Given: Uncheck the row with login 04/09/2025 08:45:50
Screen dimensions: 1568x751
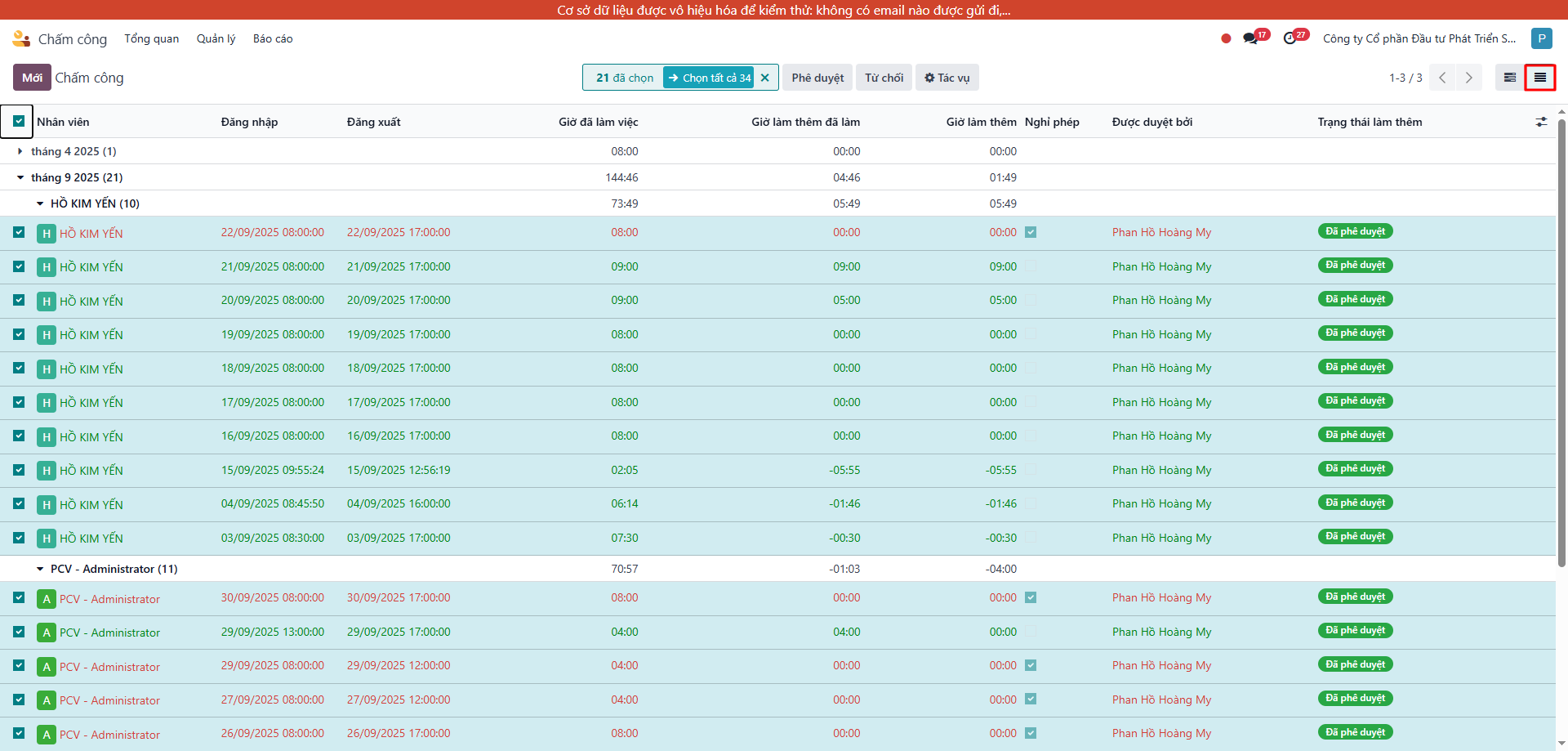Looking at the screenshot, I should pos(19,503).
